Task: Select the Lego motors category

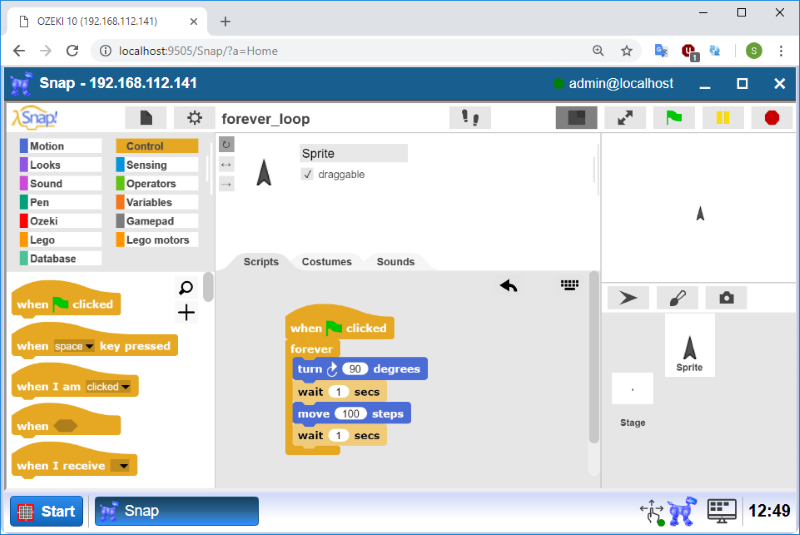Action: coord(157,240)
